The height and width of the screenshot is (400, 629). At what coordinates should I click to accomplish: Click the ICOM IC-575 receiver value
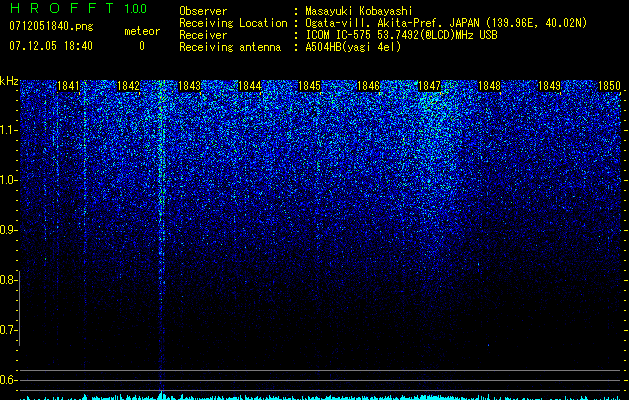pos(401,35)
